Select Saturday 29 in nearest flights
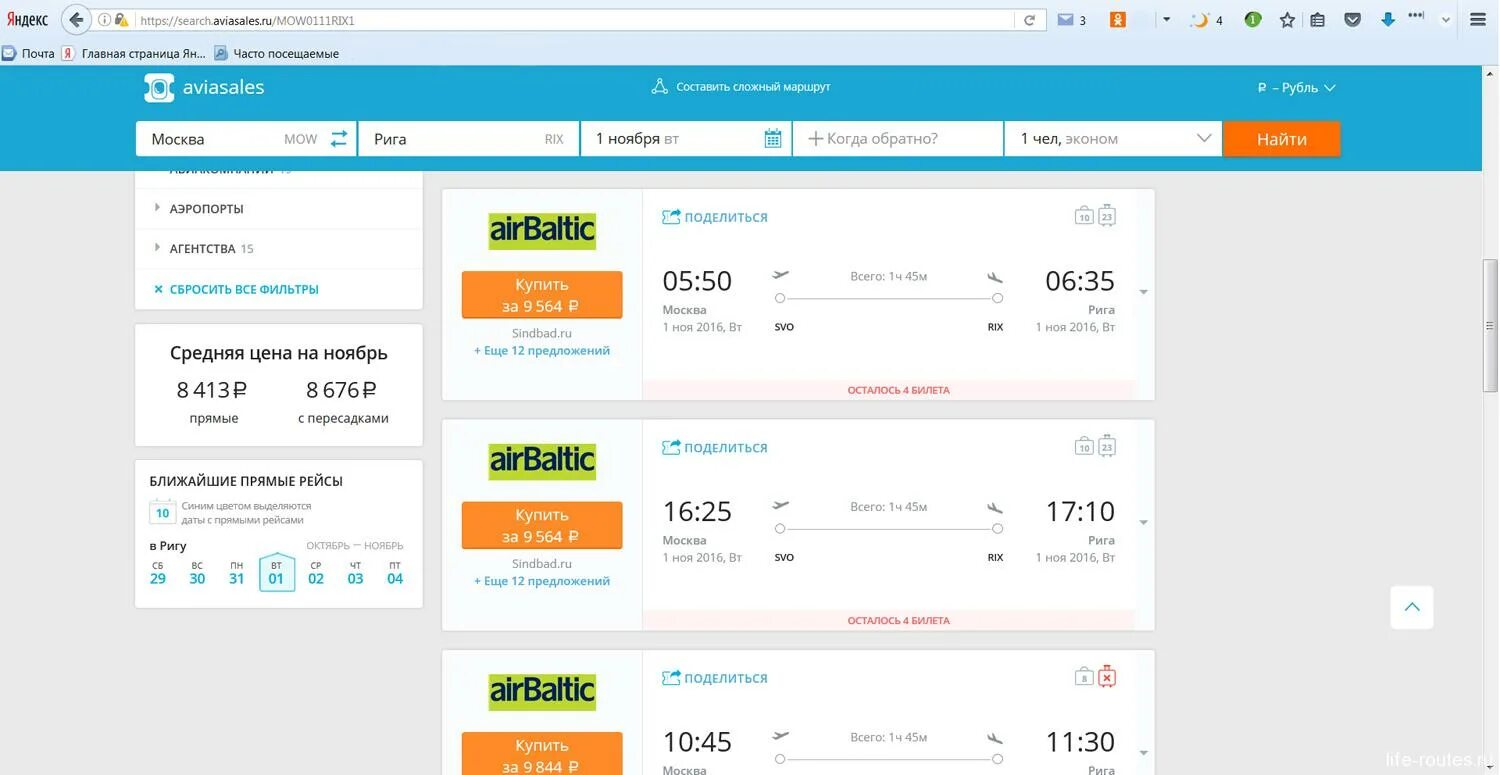 coord(158,573)
